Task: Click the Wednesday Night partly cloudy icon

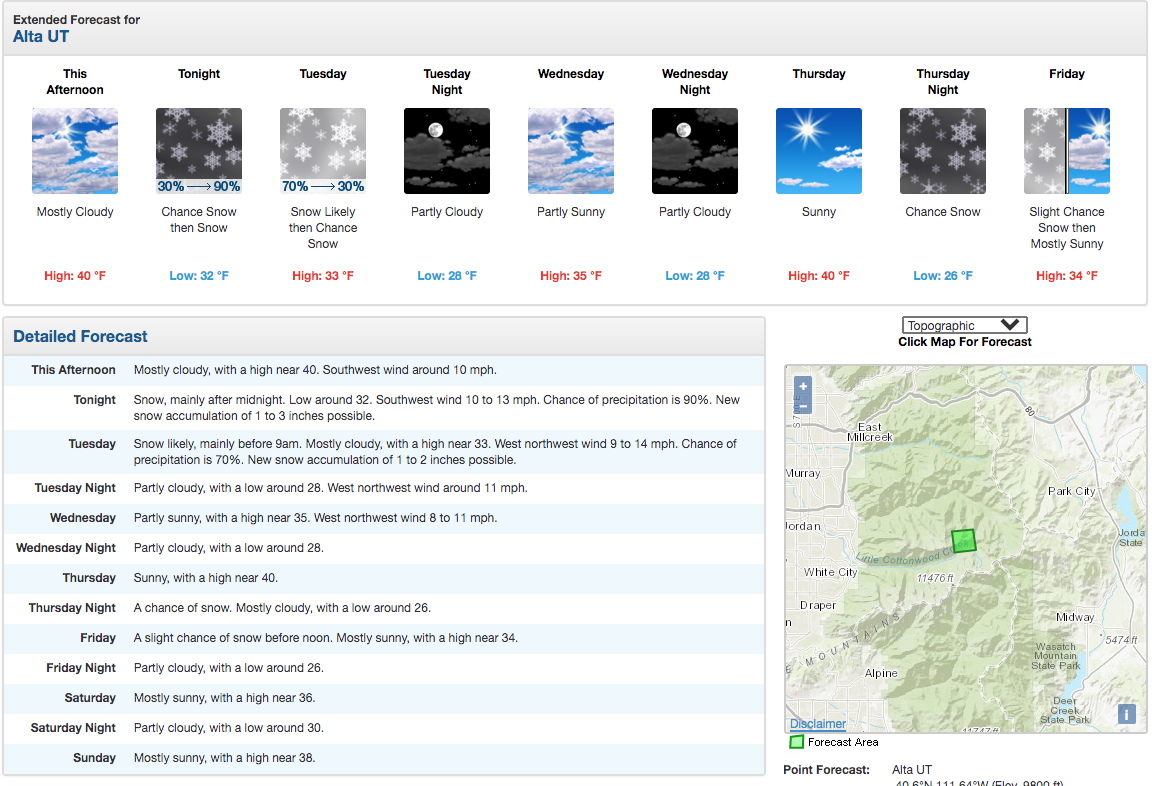Action: [695, 151]
